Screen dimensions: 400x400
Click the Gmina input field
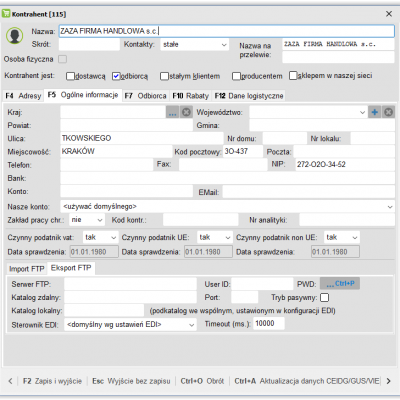[x=322, y=125]
